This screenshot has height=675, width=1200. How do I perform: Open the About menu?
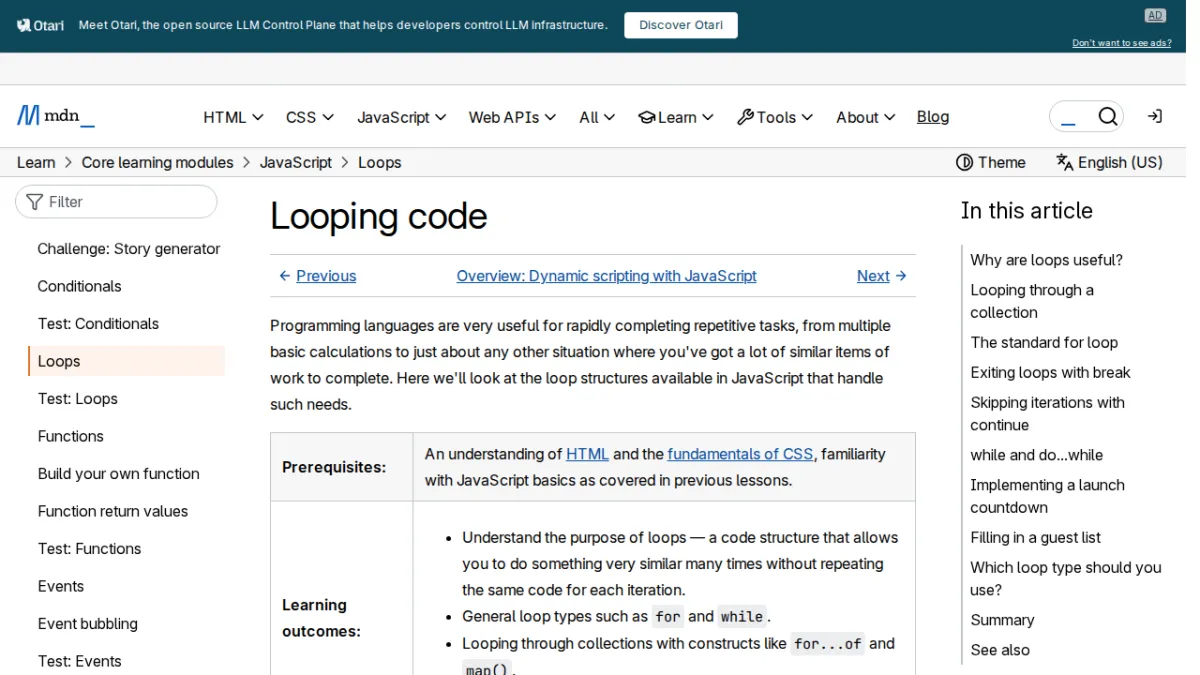pyautogui.click(x=866, y=117)
